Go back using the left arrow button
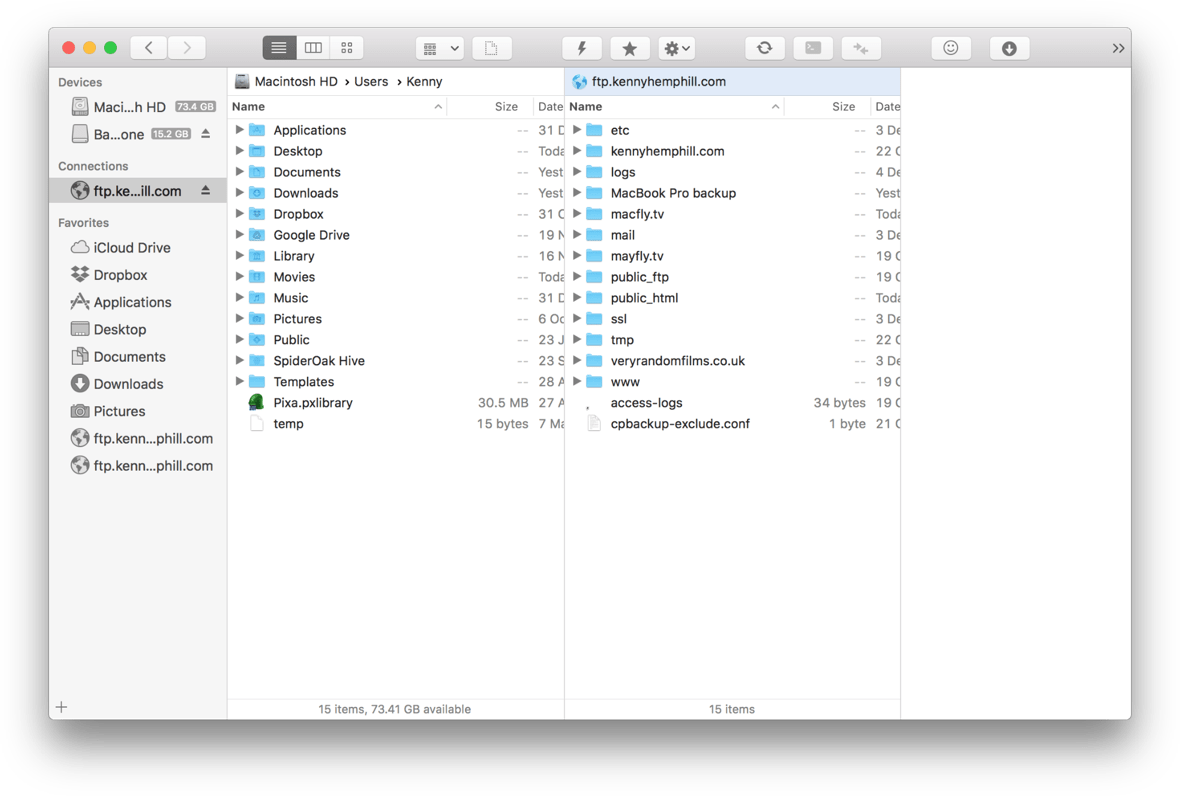The height and width of the screenshot is (796, 1180). 148,47
